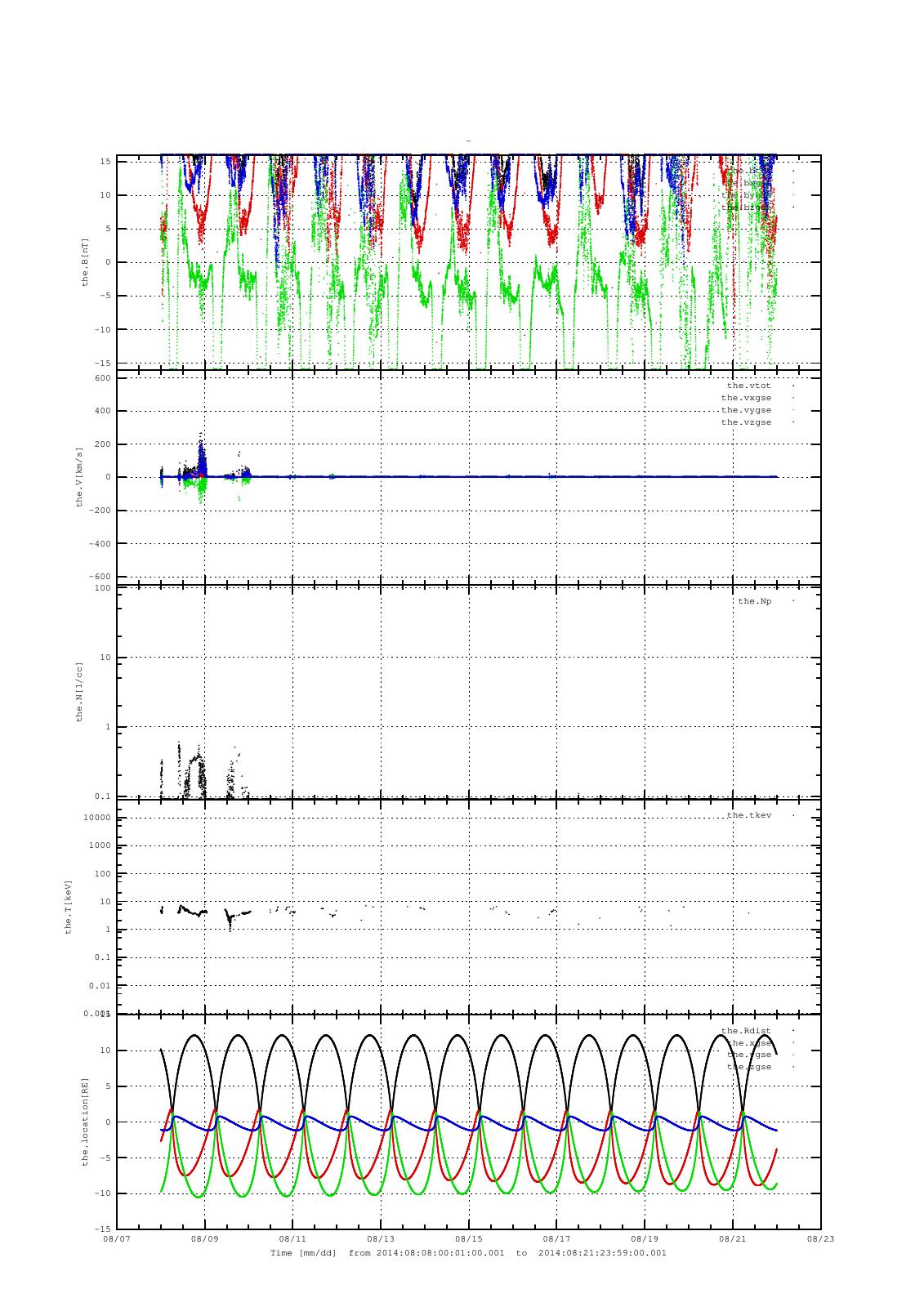Image resolution: width=924 pixels, height=1307 pixels.
Task: Click the '08/21' date tick label
Action: click(x=733, y=1239)
